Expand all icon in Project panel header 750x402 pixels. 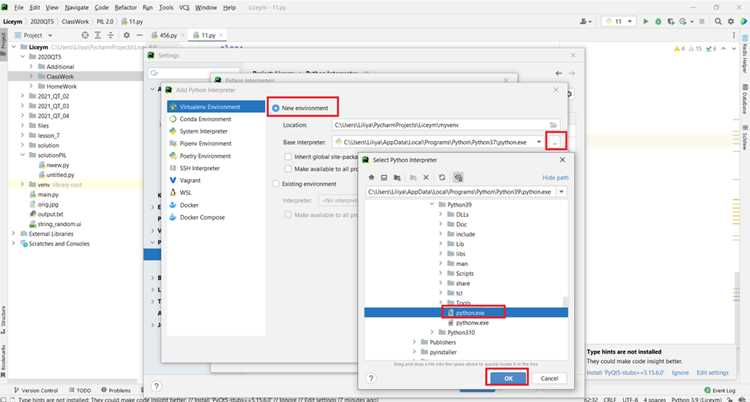(x=98, y=35)
